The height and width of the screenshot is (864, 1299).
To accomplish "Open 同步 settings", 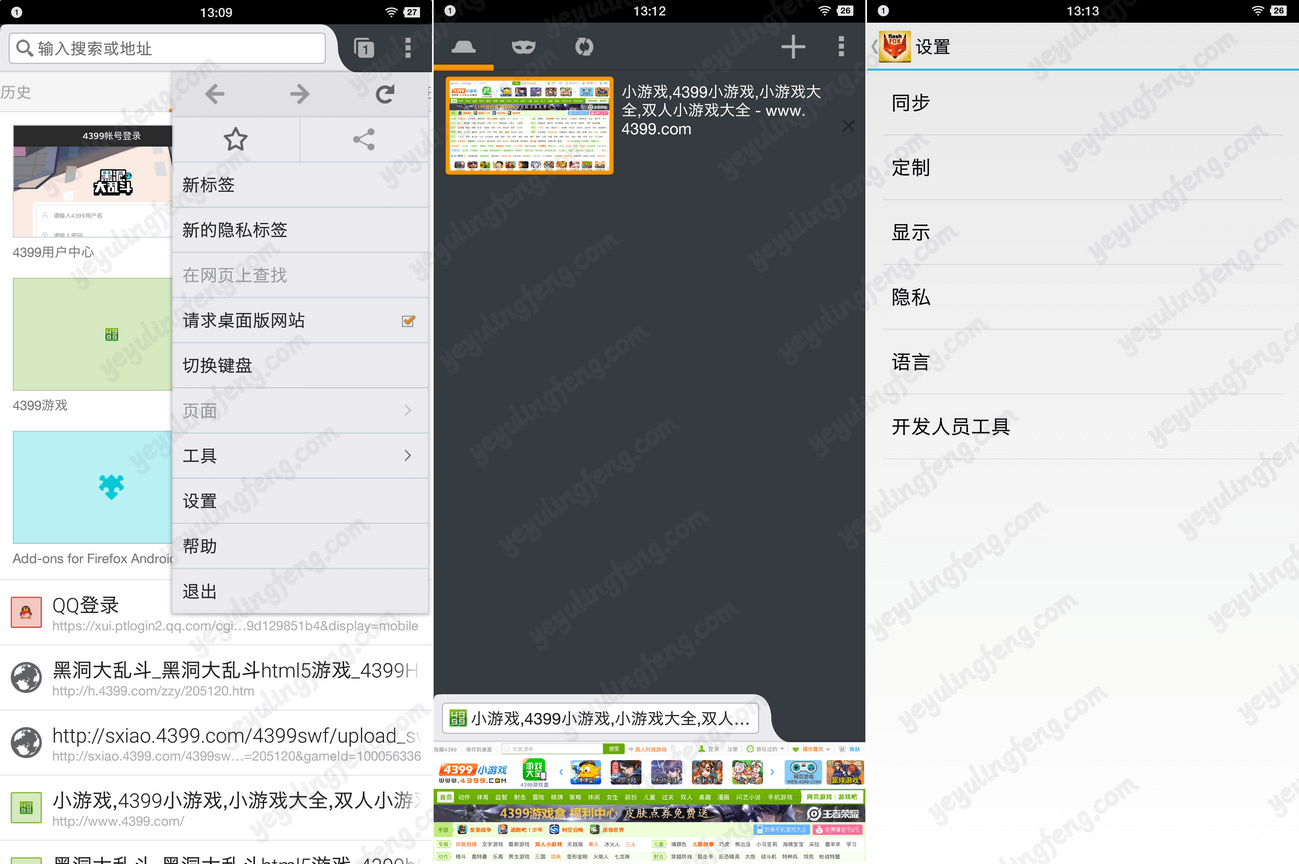I will pos(1082,103).
